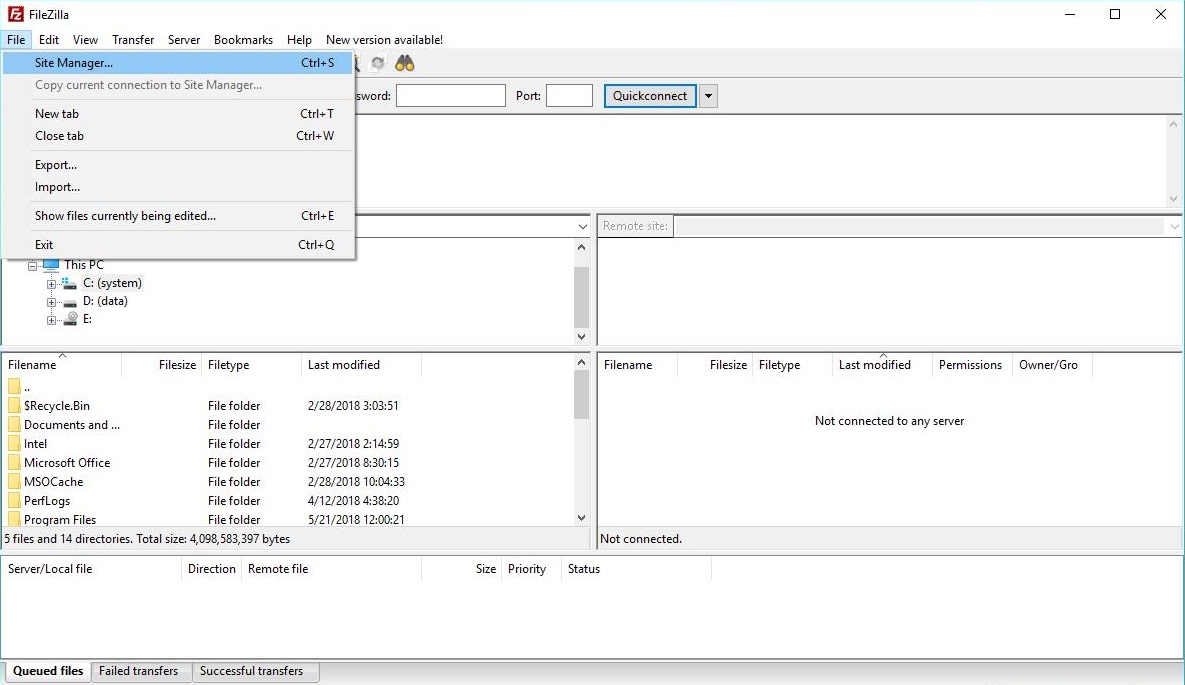Select the 'Not connected.' remote status text
The width and height of the screenshot is (1185, 685).
coord(641,539)
